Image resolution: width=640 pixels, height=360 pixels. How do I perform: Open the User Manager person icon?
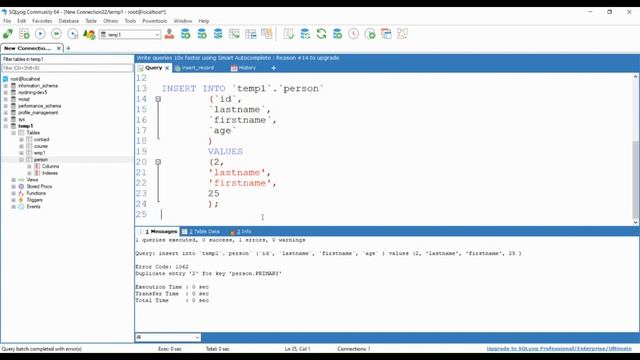169,34
